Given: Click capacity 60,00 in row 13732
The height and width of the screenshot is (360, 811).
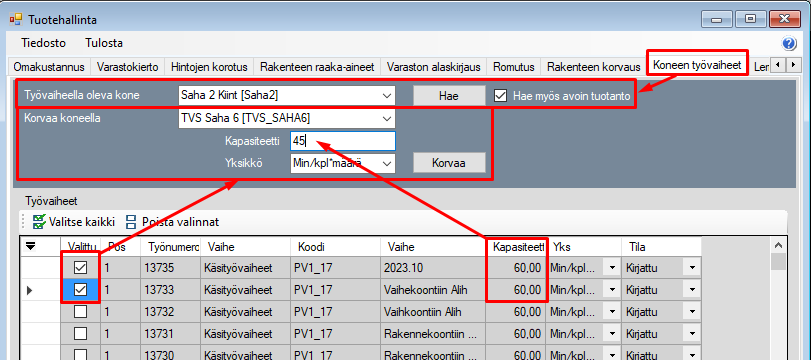Looking at the screenshot, I should [516, 312].
